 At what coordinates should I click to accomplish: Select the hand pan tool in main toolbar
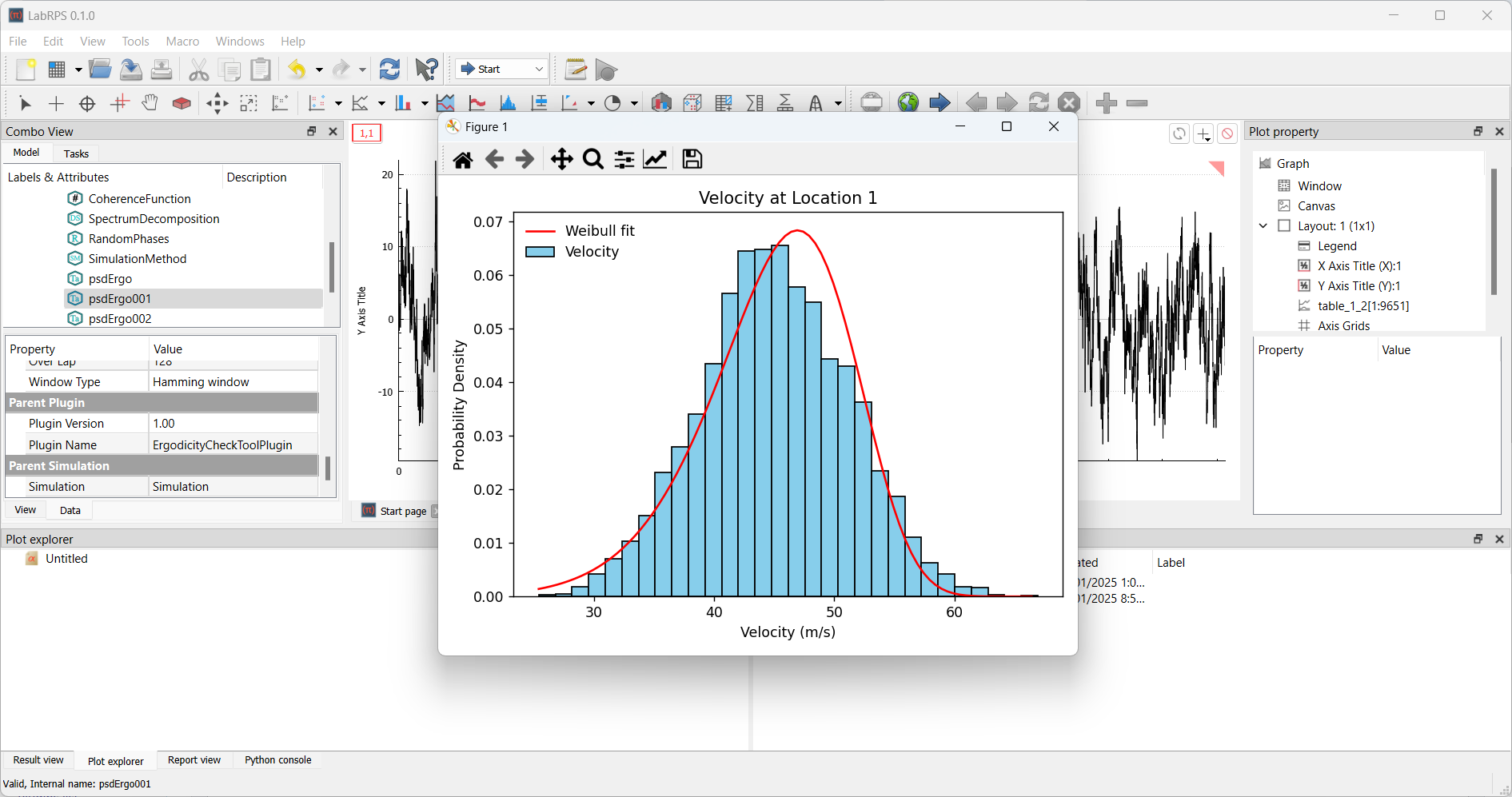150,103
